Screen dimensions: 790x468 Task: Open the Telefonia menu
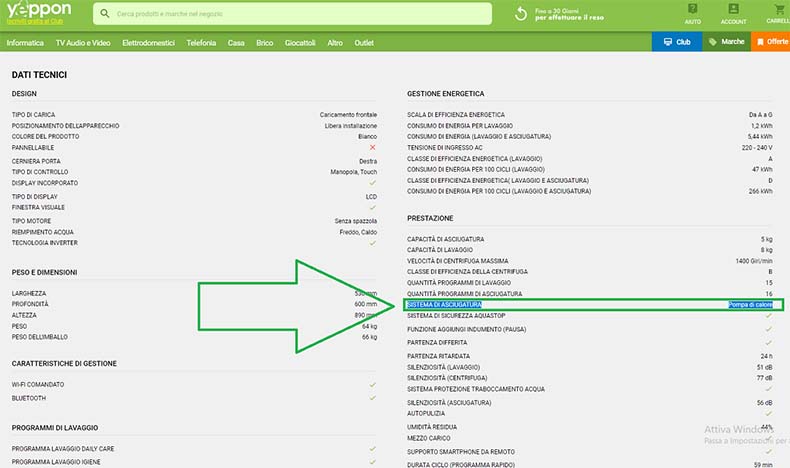coord(201,43)
